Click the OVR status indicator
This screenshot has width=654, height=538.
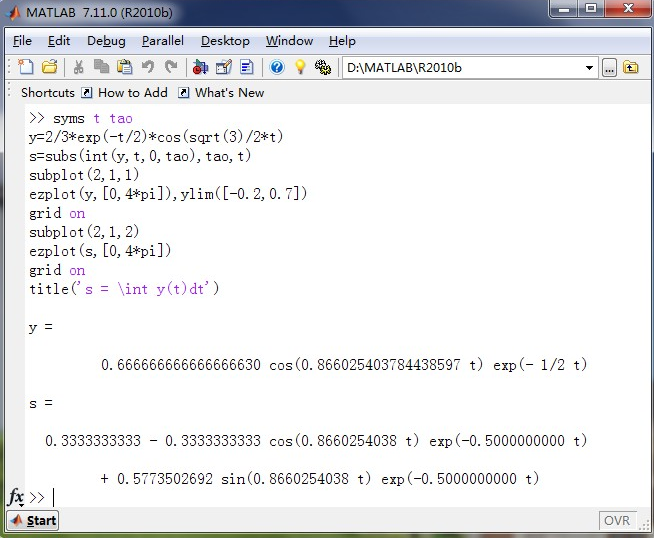click(617, 520)
